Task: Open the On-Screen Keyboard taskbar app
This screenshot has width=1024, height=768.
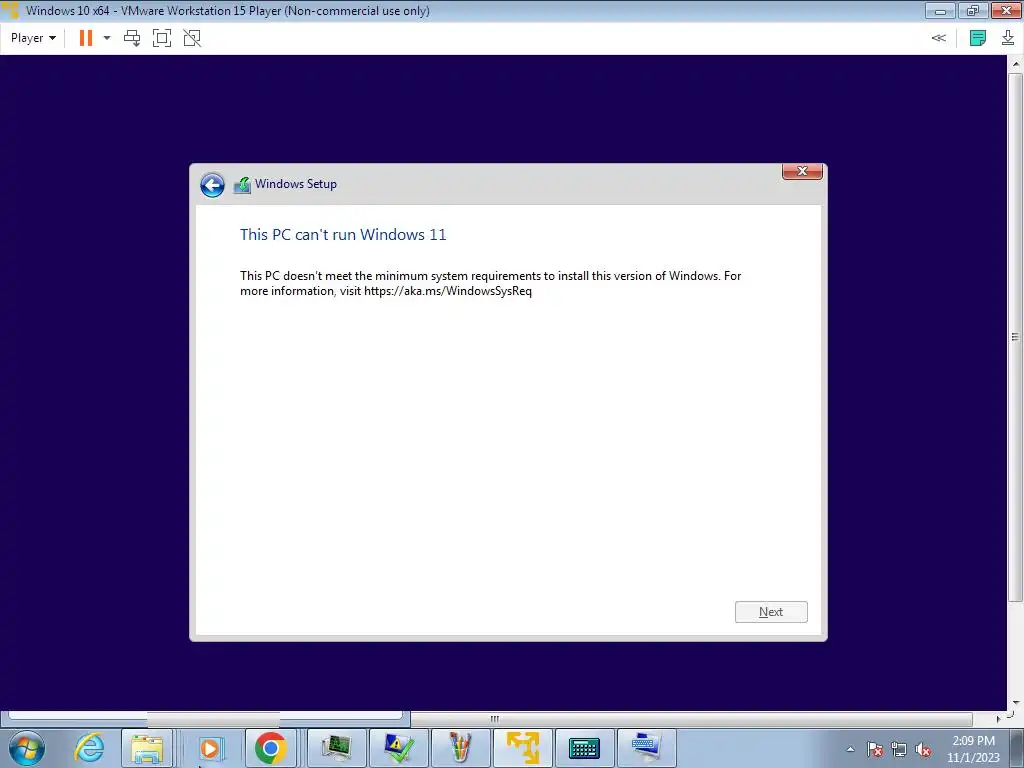Action: pos(584,748)
